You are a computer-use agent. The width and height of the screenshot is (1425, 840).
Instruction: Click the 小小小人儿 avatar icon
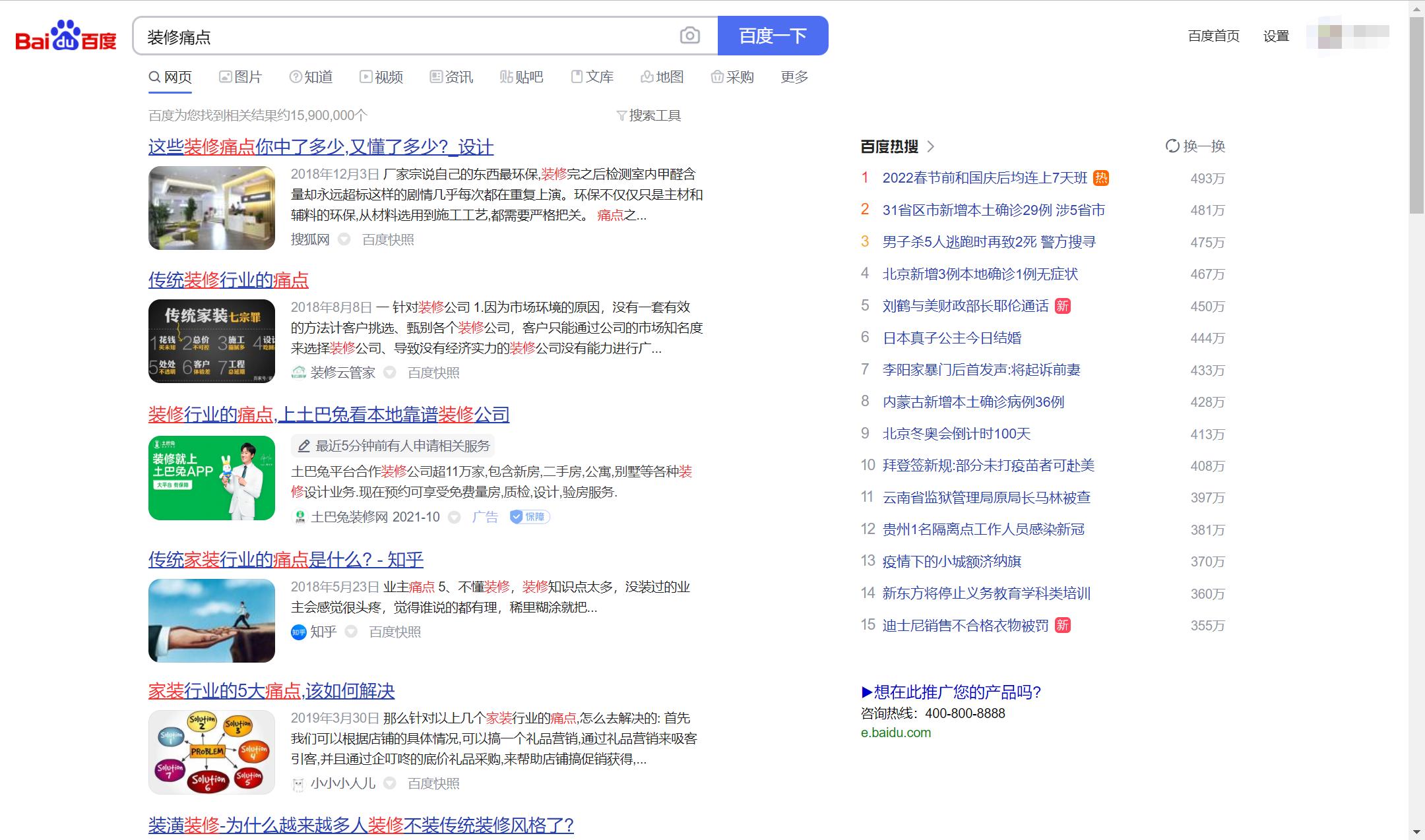pyautogui.click(x=299, y=783)
